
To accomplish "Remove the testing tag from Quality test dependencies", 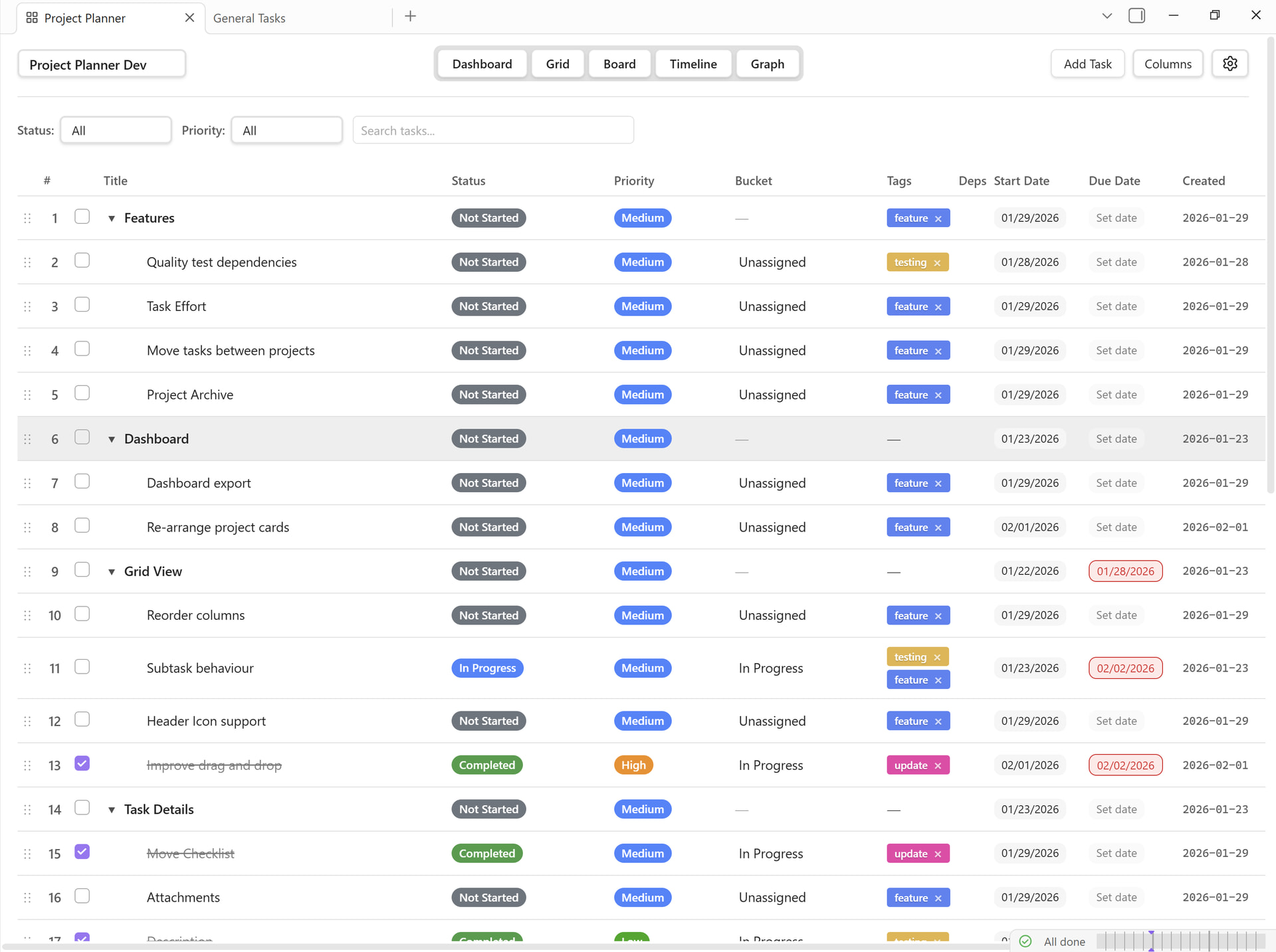I will pos(937,263).
